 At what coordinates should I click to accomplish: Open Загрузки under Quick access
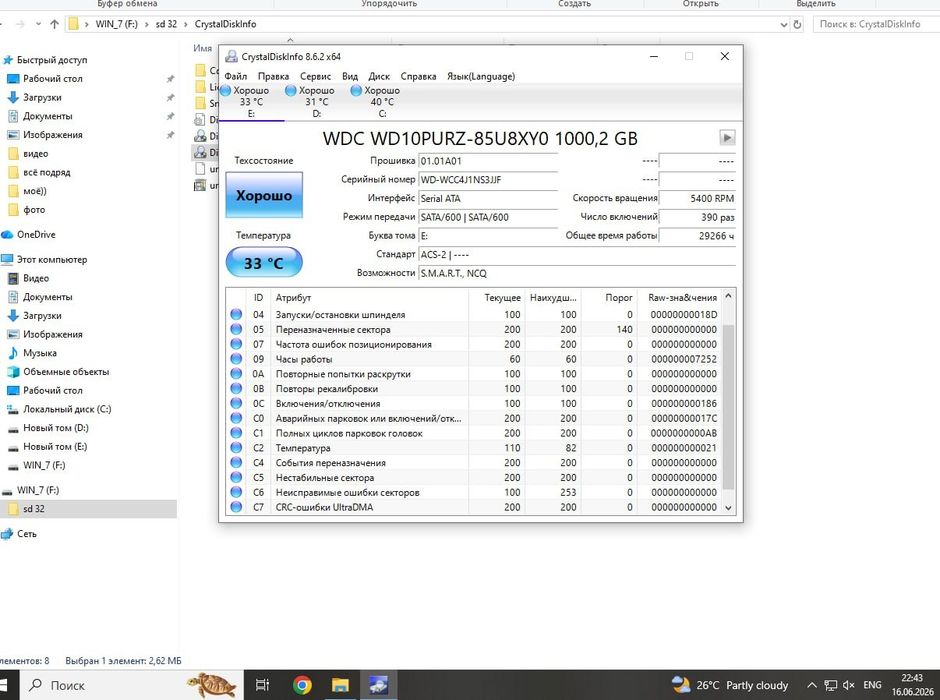pos(42,97)
